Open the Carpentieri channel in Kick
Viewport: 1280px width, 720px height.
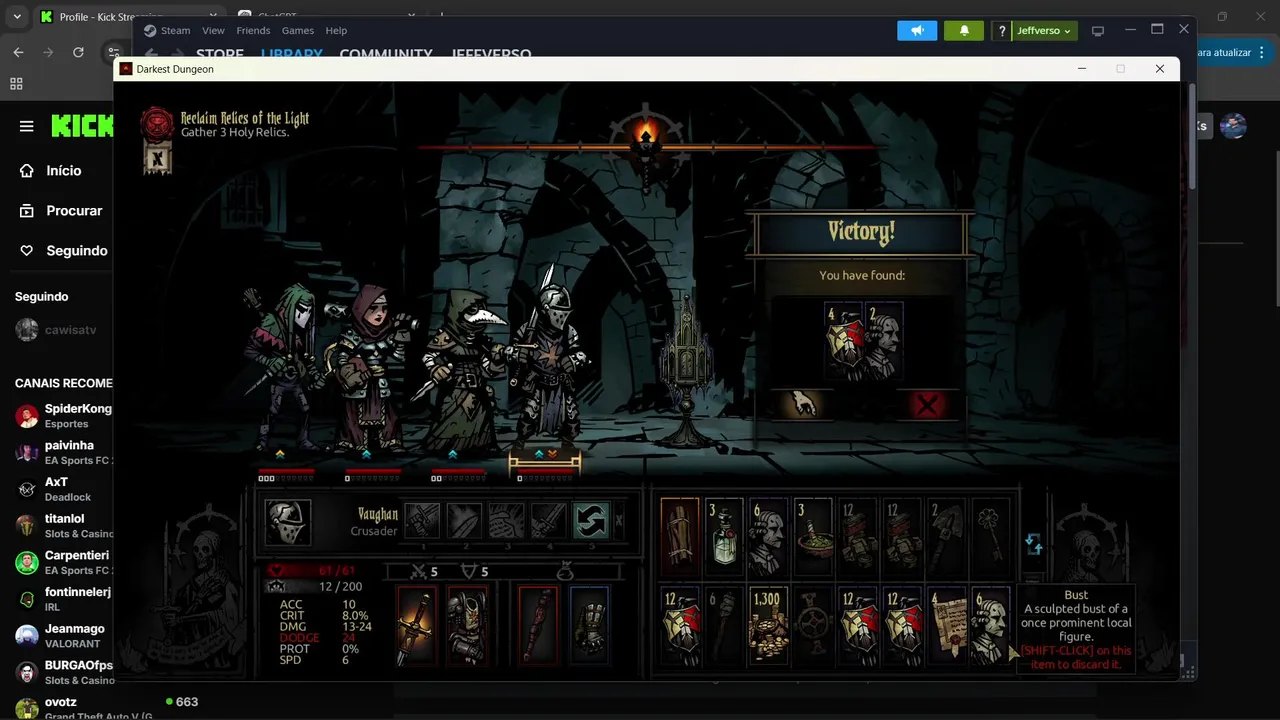[63, 562]
